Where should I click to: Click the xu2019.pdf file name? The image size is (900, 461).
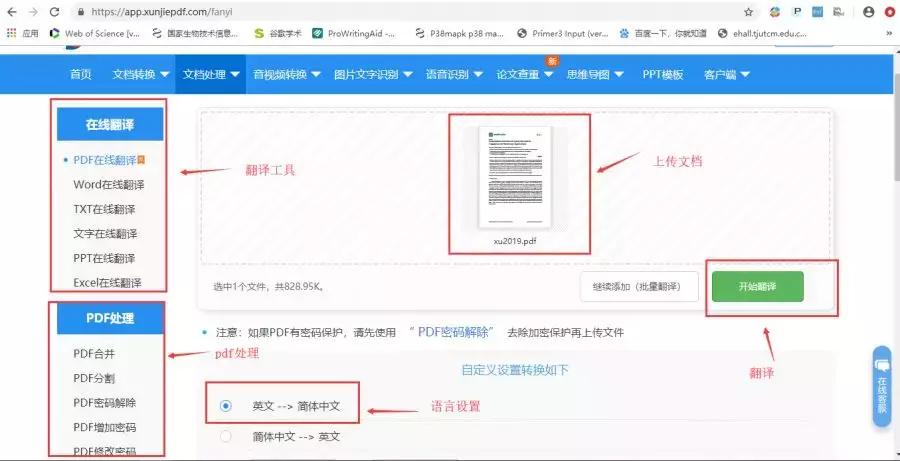pyautogui.click(x=515, y=241)
